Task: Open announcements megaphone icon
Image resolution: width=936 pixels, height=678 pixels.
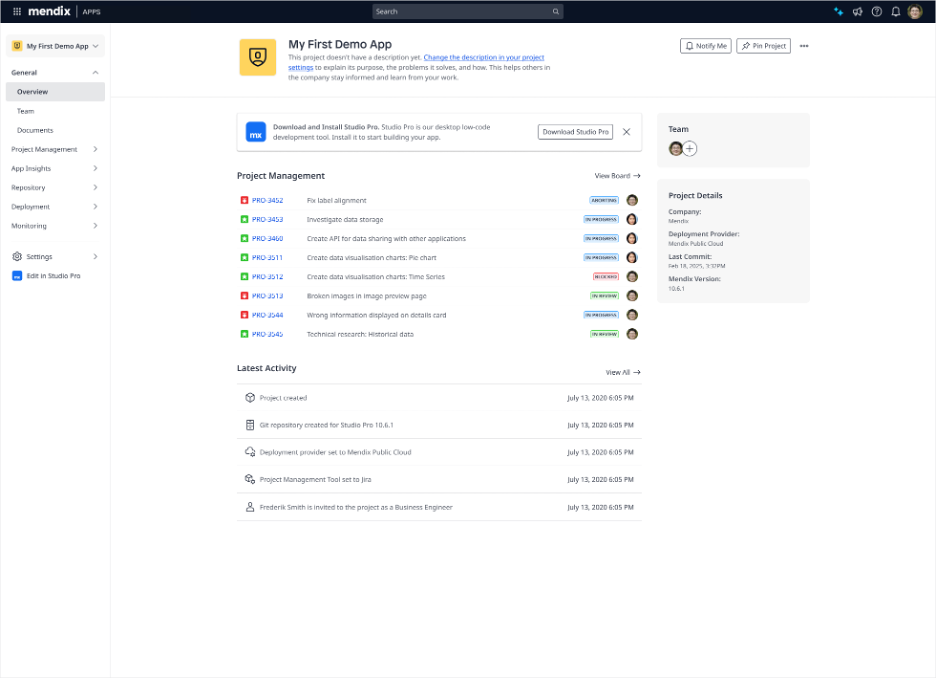Action: pyautogui.click(x=857, y=12)
